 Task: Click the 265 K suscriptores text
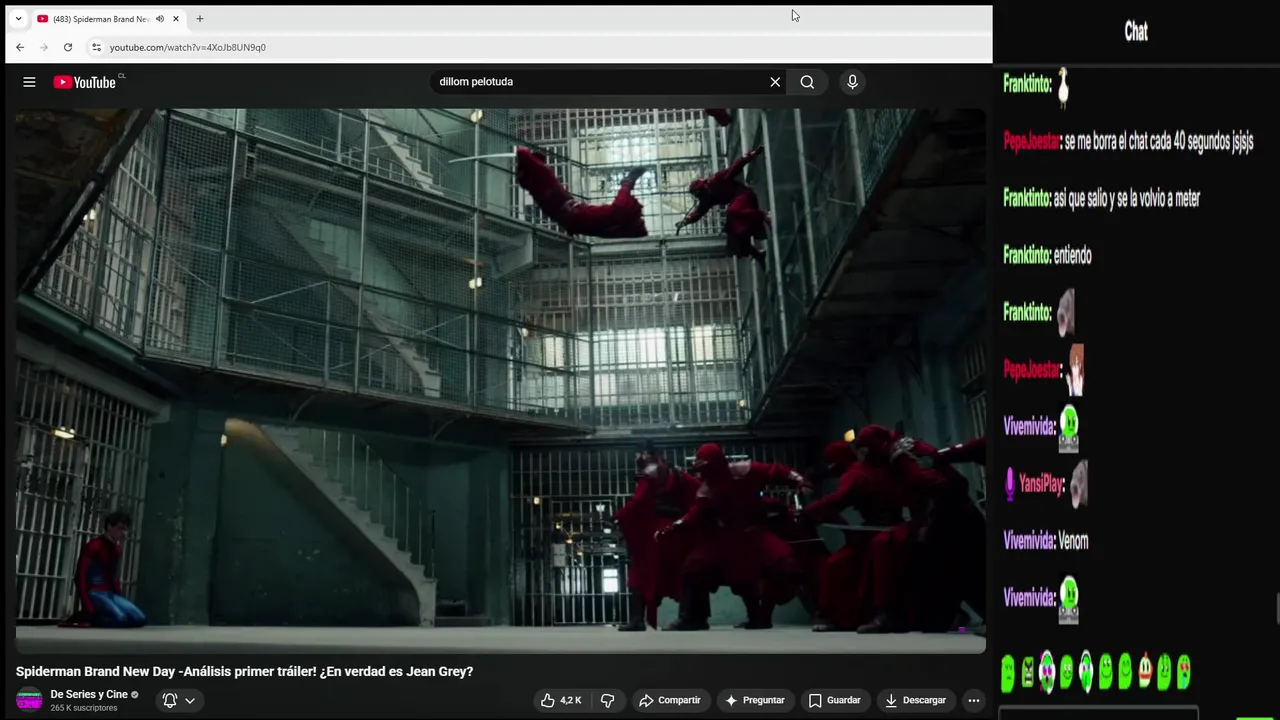point(84,708)
